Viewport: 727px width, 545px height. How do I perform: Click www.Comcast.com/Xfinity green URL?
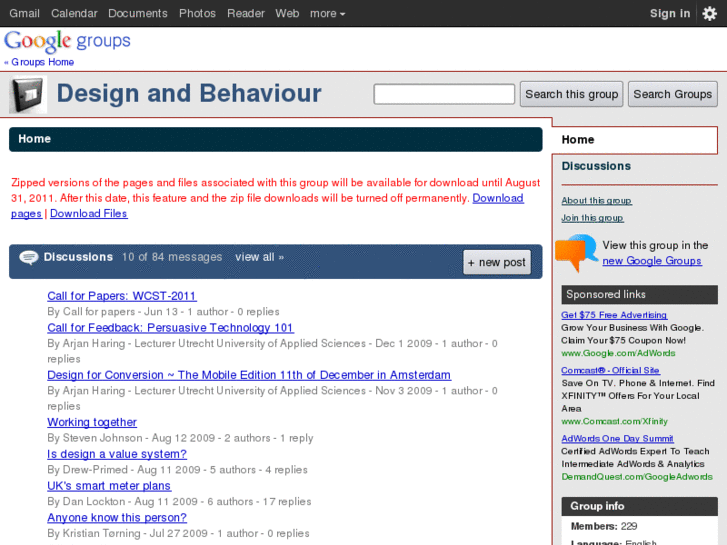614,421
